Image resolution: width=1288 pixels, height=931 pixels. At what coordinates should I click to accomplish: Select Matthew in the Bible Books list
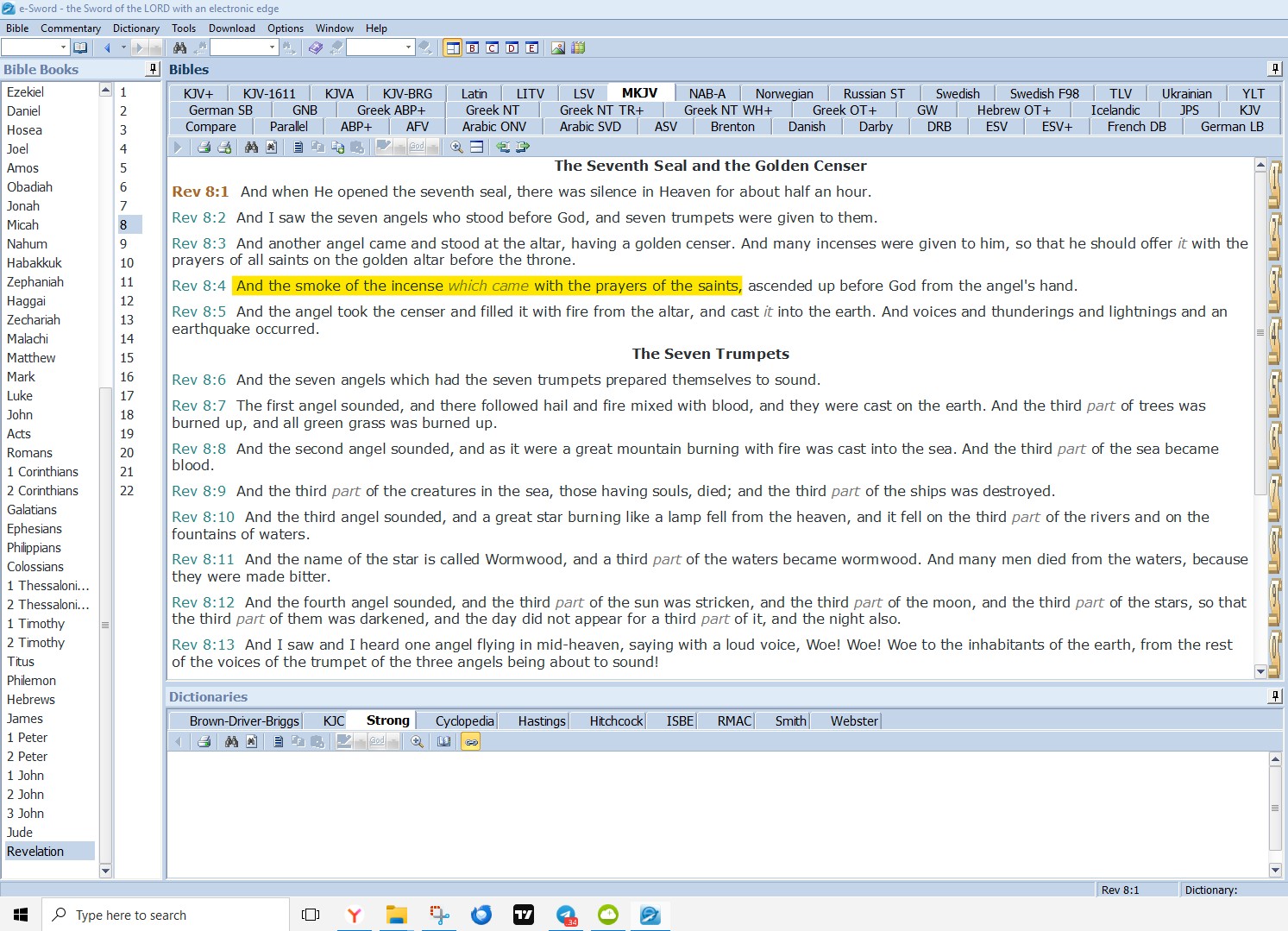(x=31, y=357)
